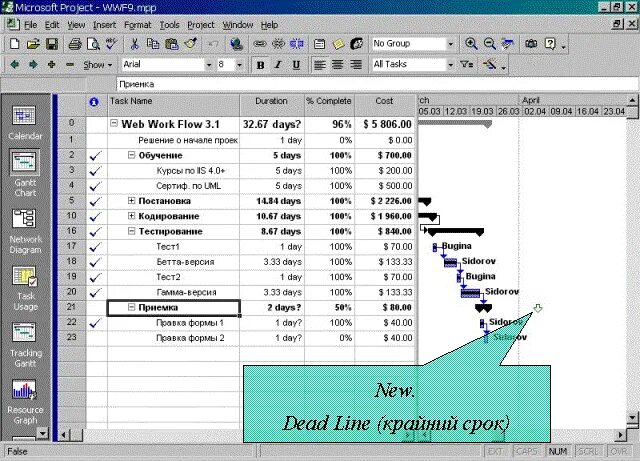Go To Selected Task icon
The width and height of the screenshot is (640, 461).
click(508, 44)
